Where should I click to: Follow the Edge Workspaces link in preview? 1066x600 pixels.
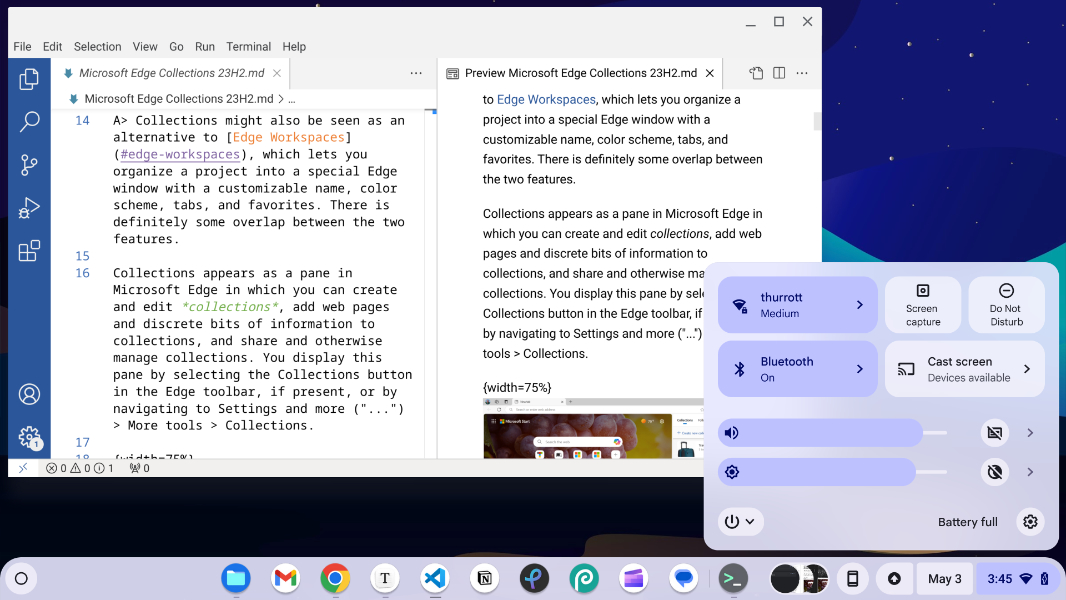(x=546, y=99)
